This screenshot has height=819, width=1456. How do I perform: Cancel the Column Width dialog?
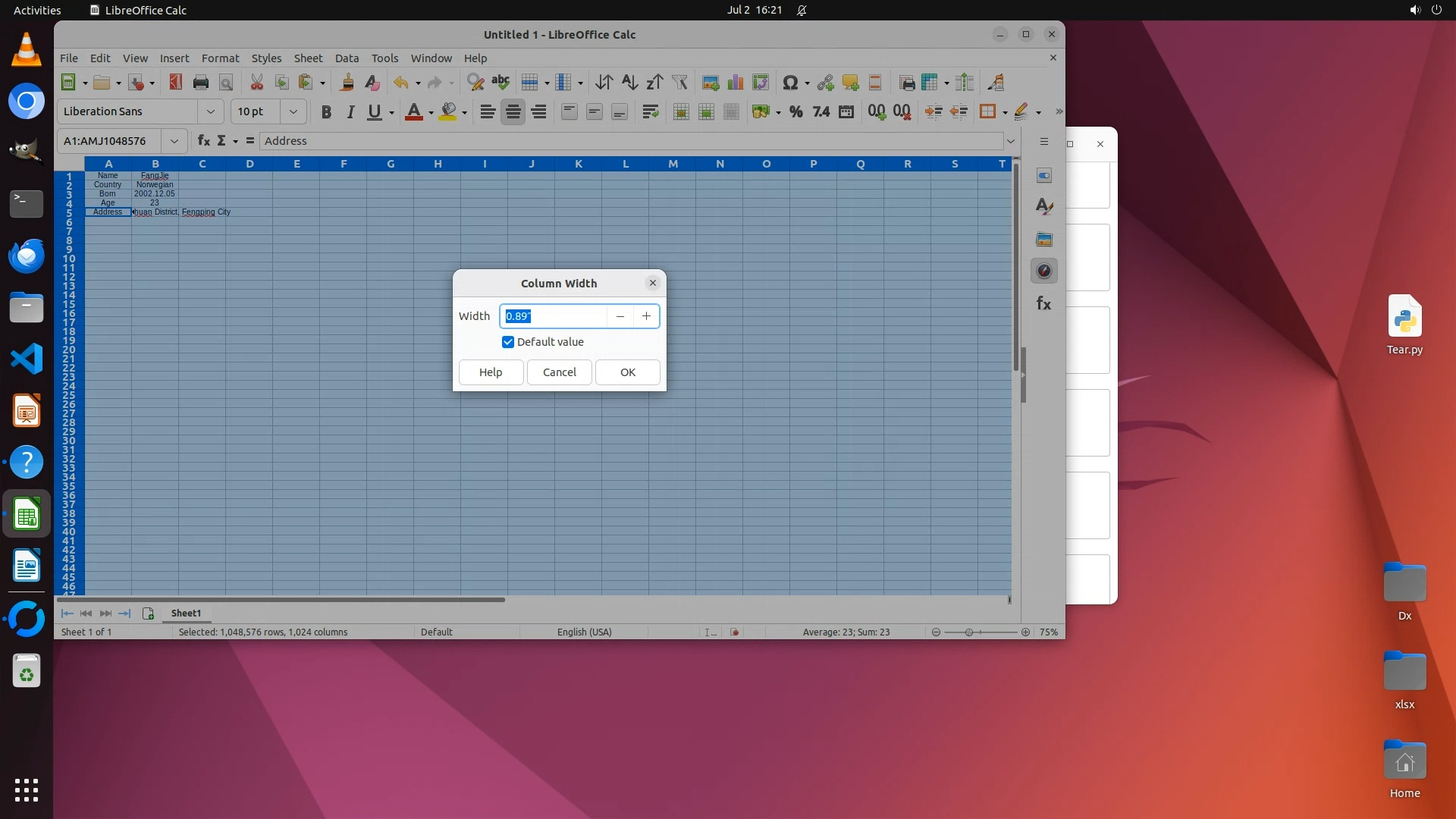click(x=559, y=372)
